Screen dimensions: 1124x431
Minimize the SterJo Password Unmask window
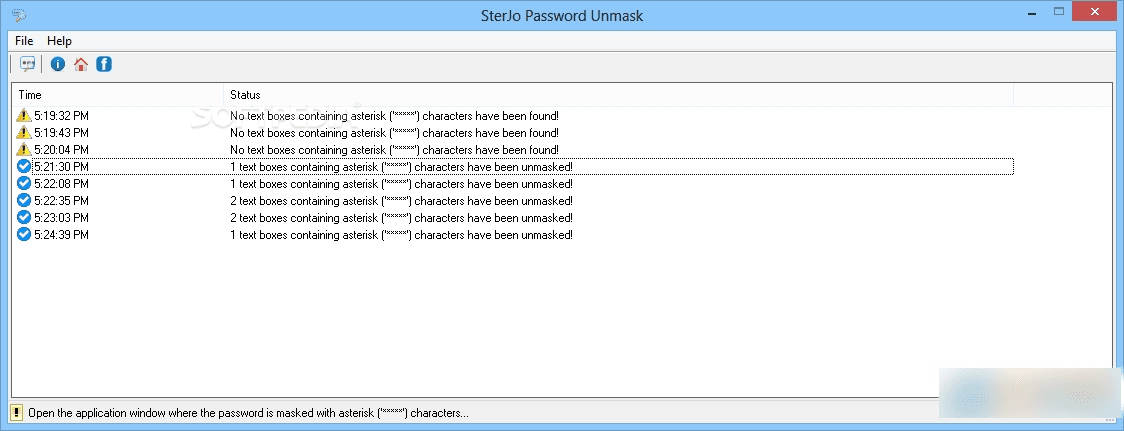(x=1030, y=12)
